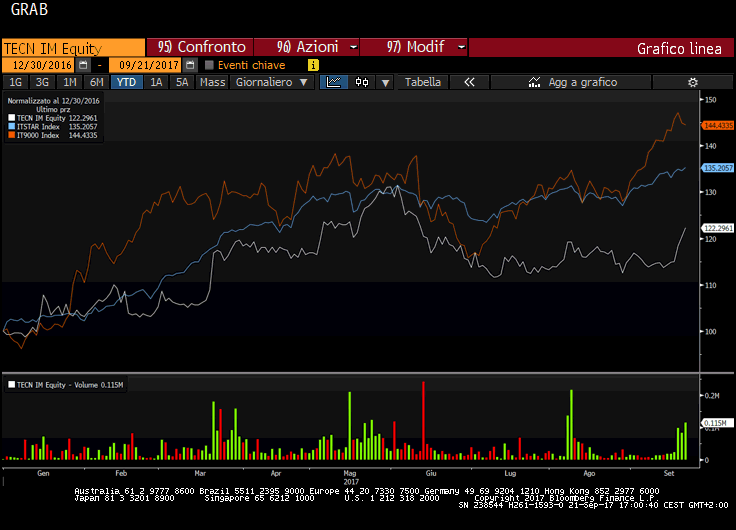Screen dimensions: 736x530
Task: Open chart settings gear icon
Action: click(x=692, y=82)
